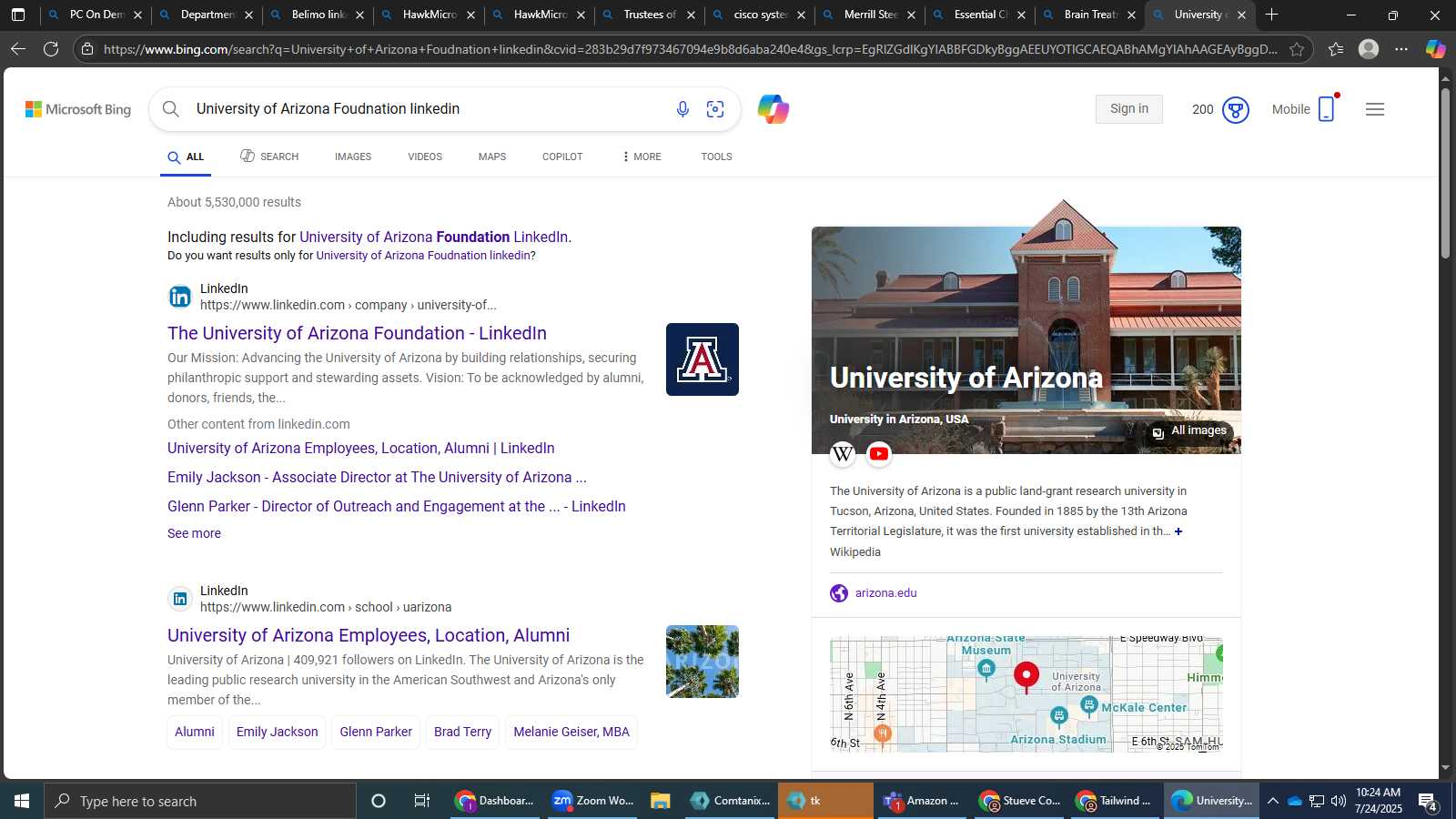Screen dimensions: 1456x819
Task: Switch to SEARCH tab
Action: point(269,157)
